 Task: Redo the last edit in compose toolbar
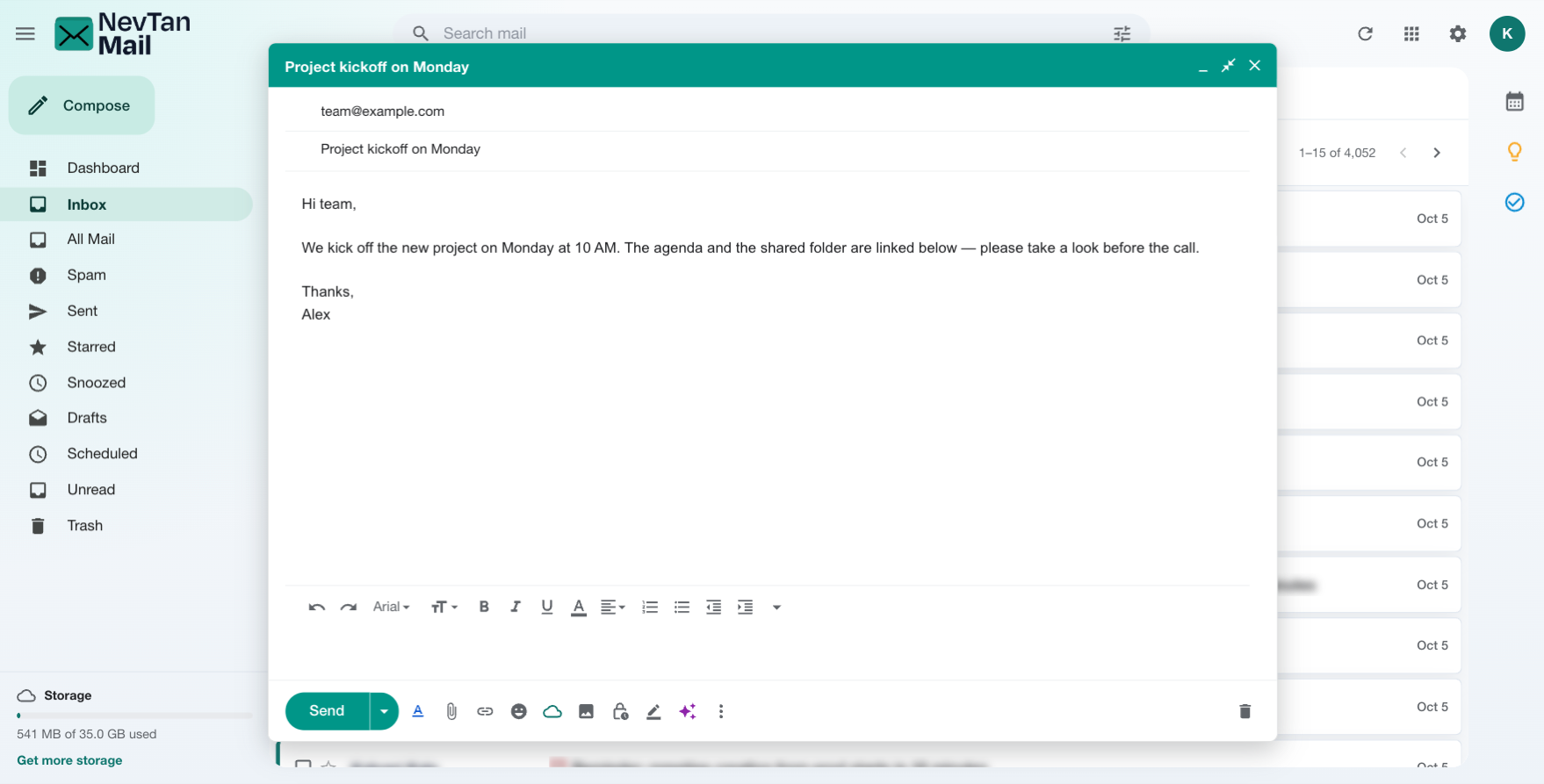tap(349, 607)
